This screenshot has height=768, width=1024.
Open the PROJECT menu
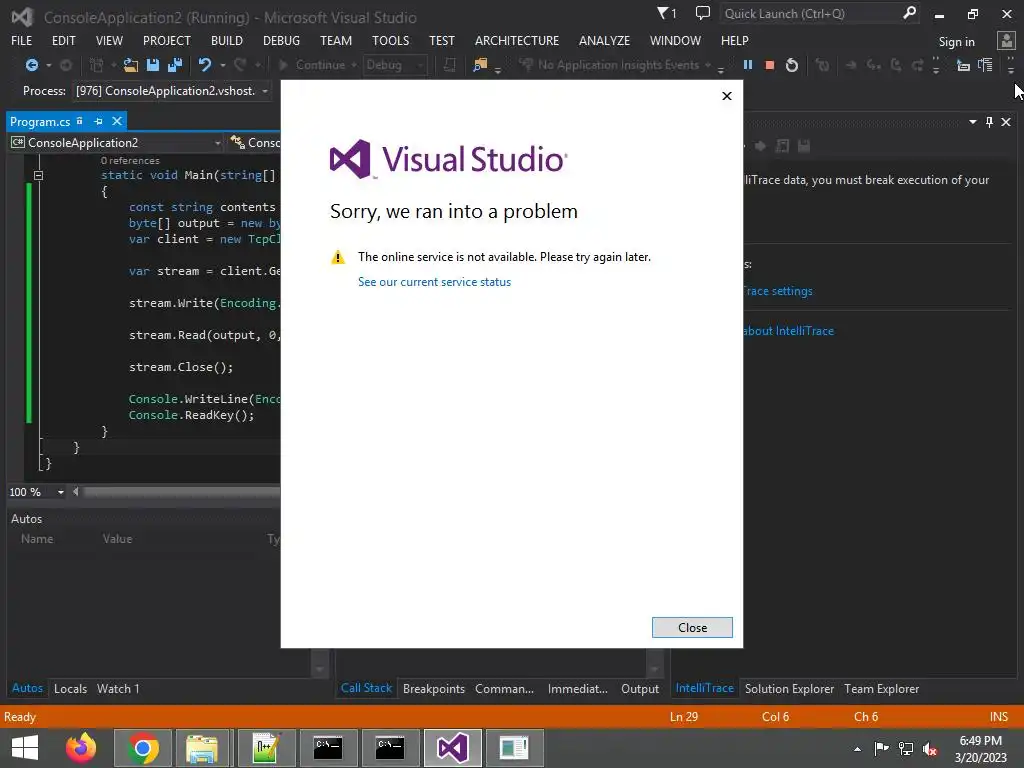click(167, 40)
